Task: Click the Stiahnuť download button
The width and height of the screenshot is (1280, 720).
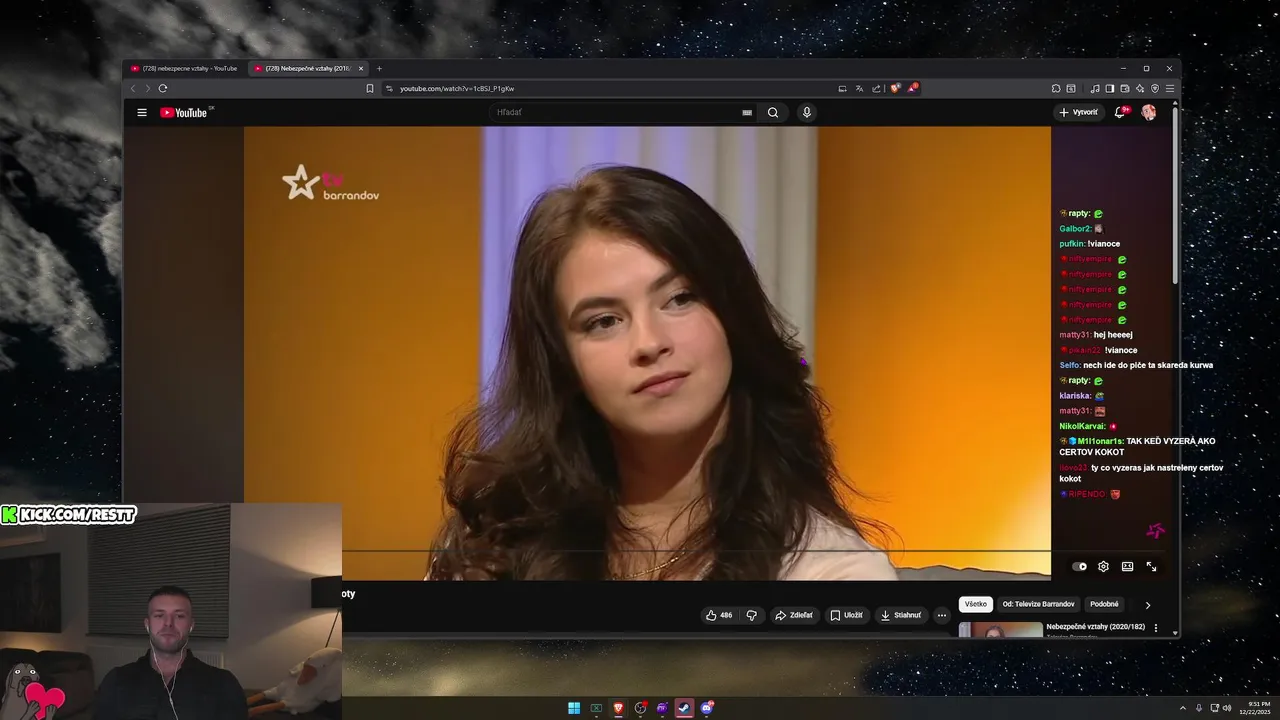Action: (x=901, y=615)
